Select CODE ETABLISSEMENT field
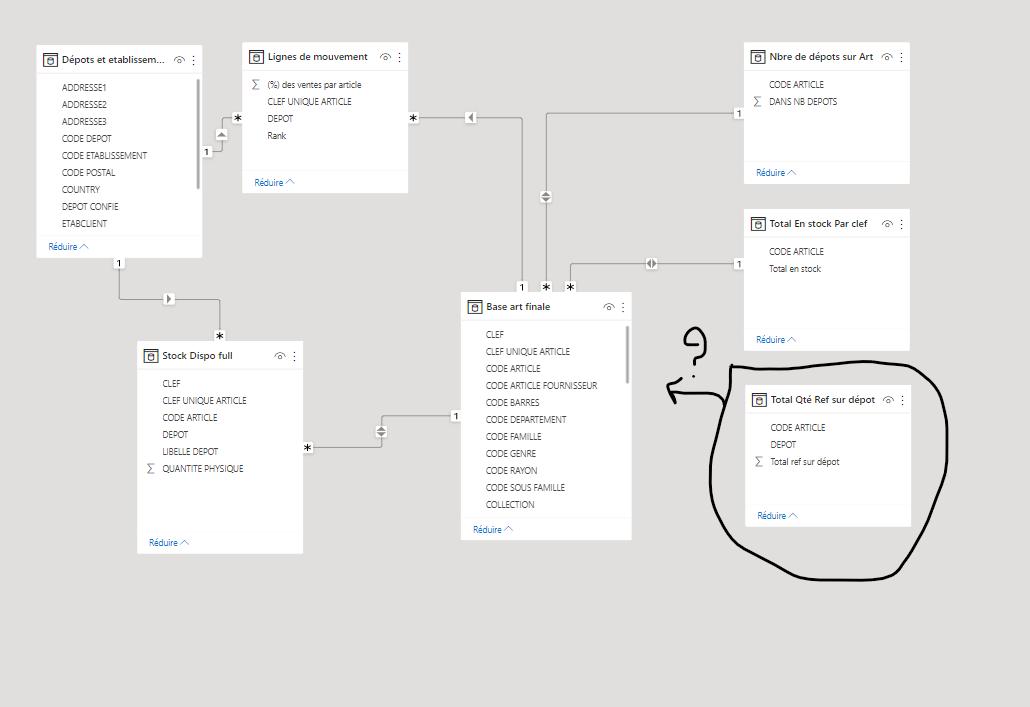Image resolution: width=1030 pixels, height=707 pixels. 104,156
